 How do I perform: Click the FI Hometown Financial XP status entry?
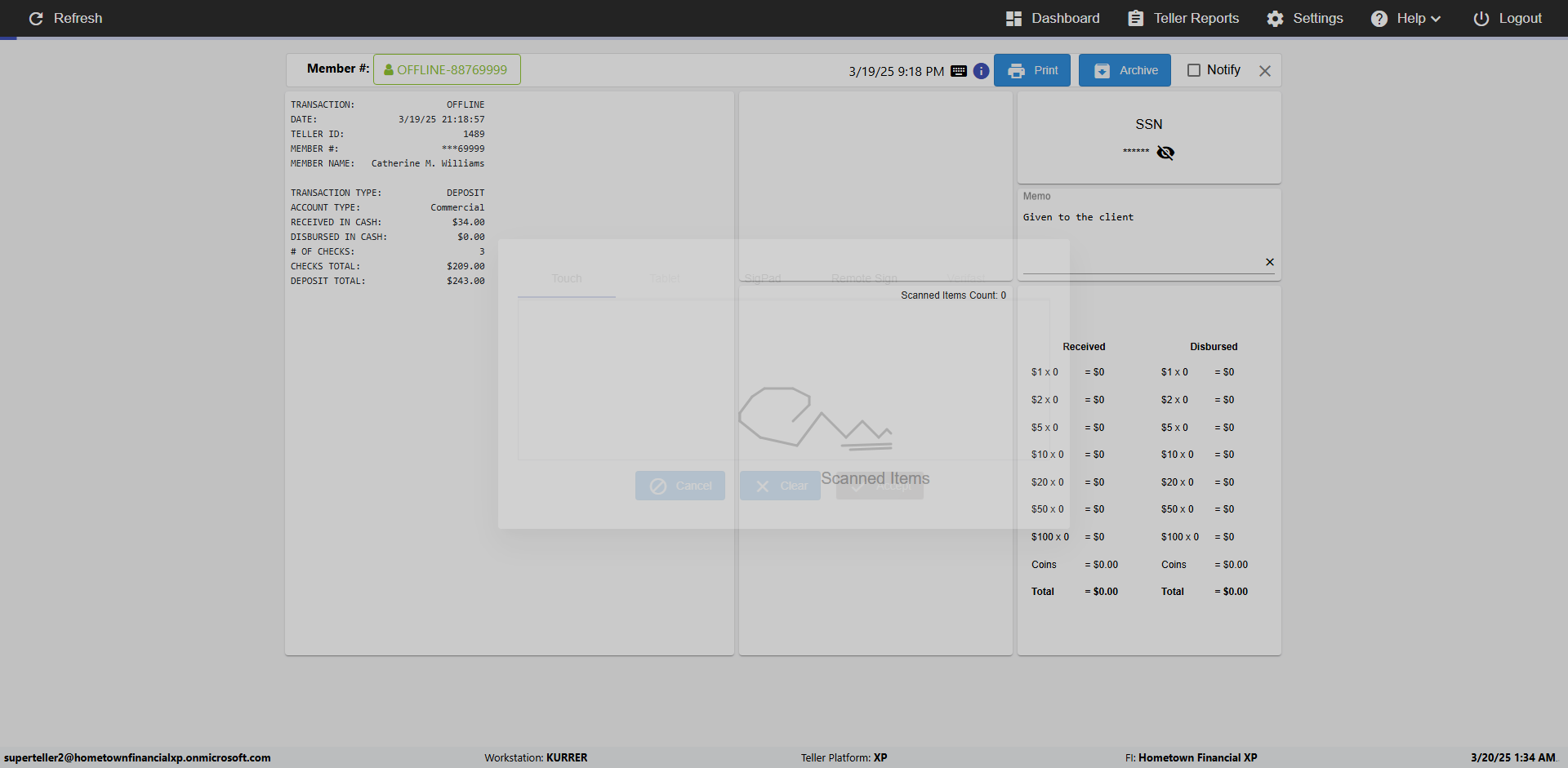point(1191,757)
